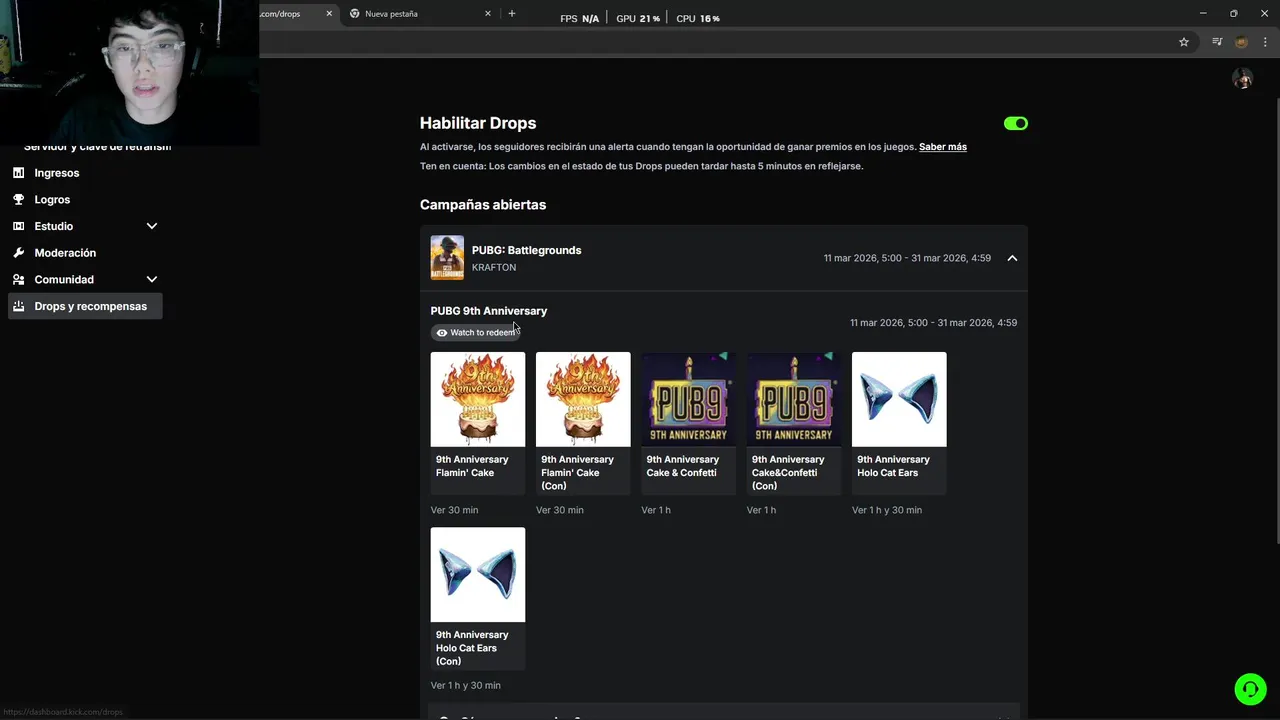The width and height of the screenshot is (1280, 720).
Task: Toggle the Habilitar Drops switch
Action: pos(1016,123)
